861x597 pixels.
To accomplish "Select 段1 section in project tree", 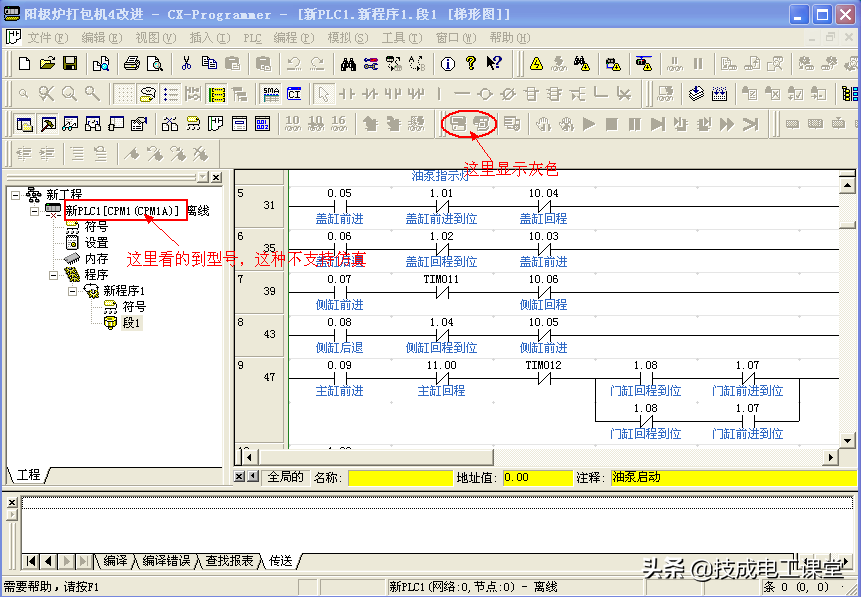I will pos(131,323).
